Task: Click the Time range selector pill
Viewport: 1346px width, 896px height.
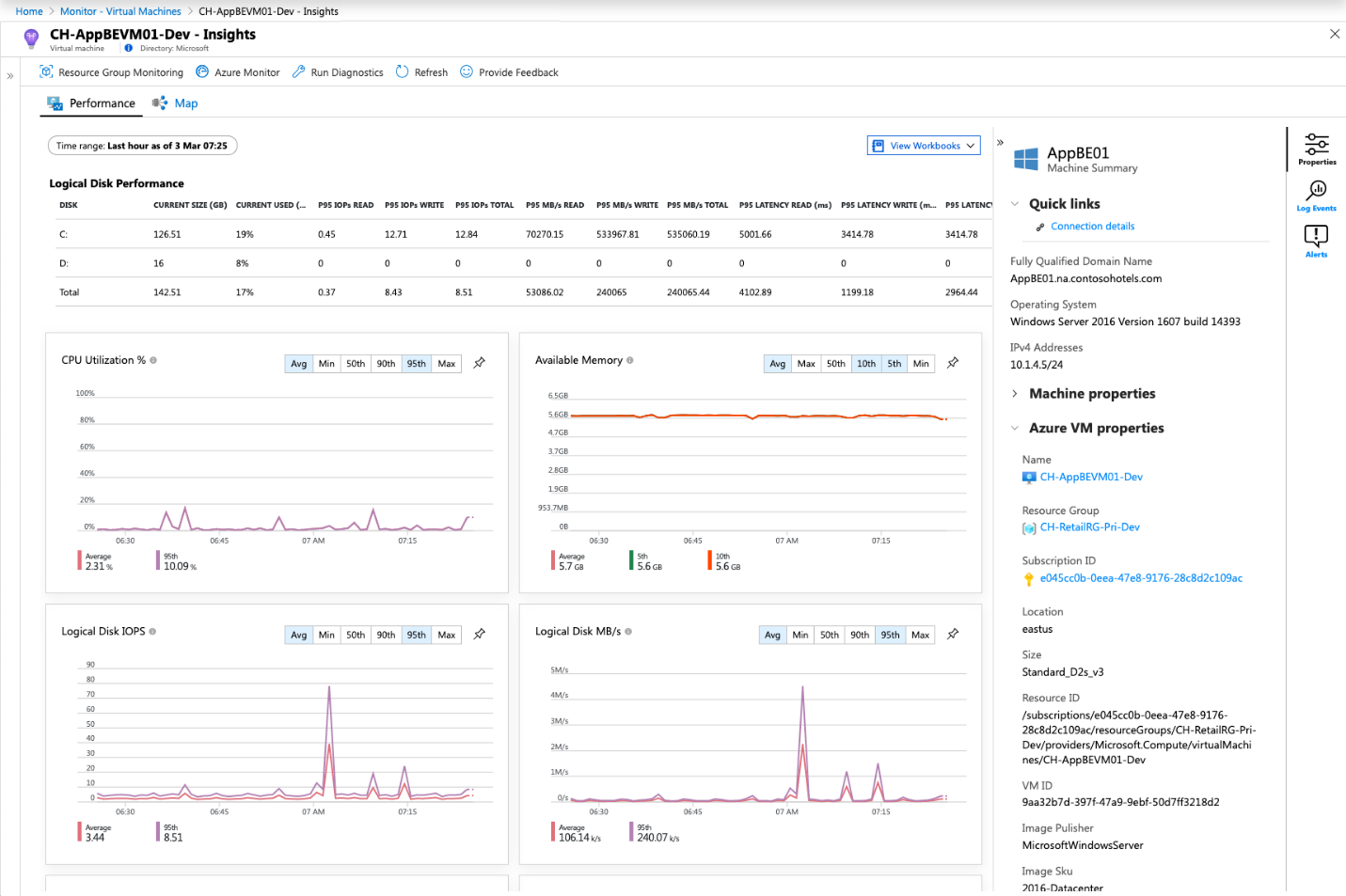Action: point(142,146)
